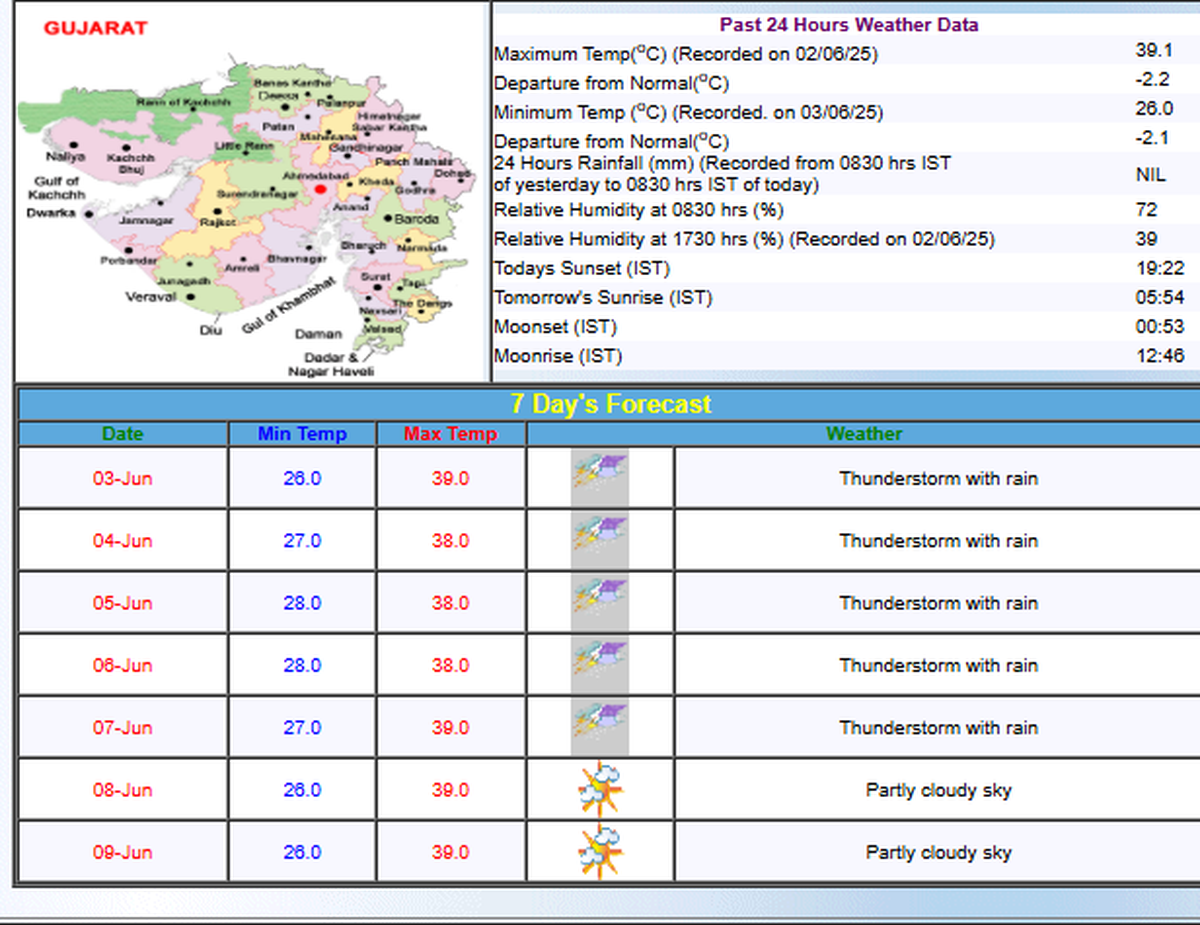
Task: Click the 09-Jun date cell
Action: point(123,852)
